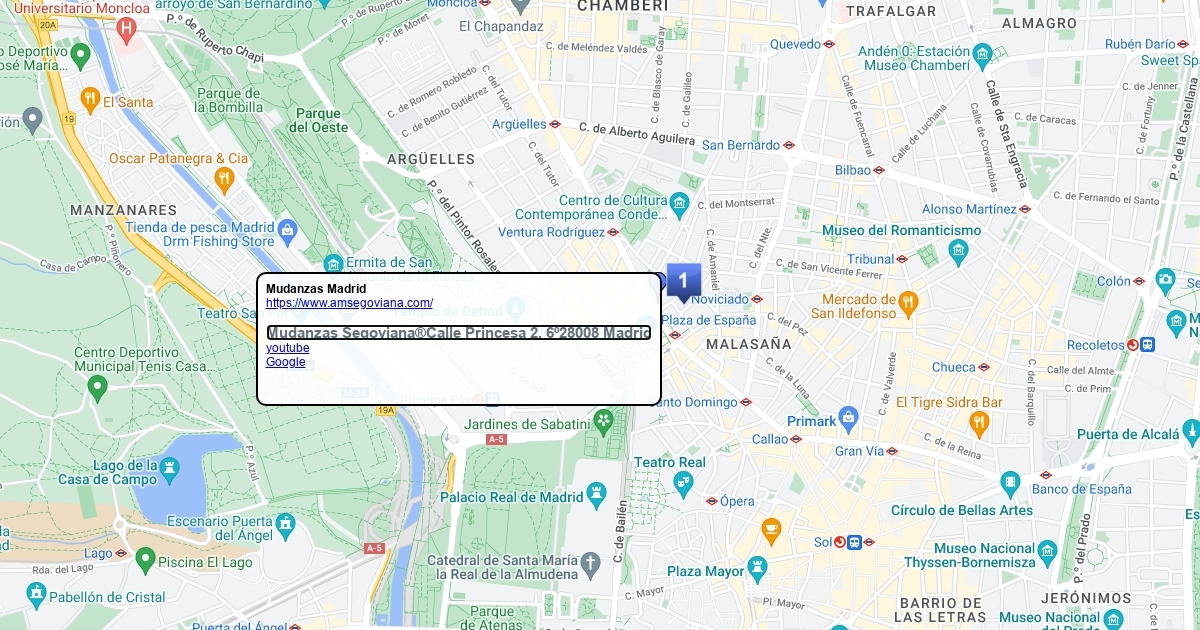Click the Parque de la Bombilla label
This screenshot has height=630, width=1200.
230,100
